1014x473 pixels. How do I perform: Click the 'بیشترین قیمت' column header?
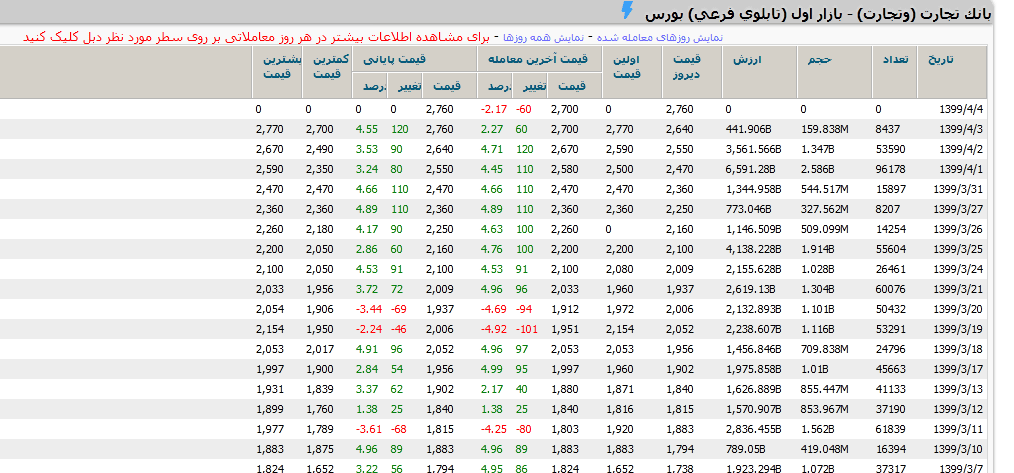coord(277,66)
